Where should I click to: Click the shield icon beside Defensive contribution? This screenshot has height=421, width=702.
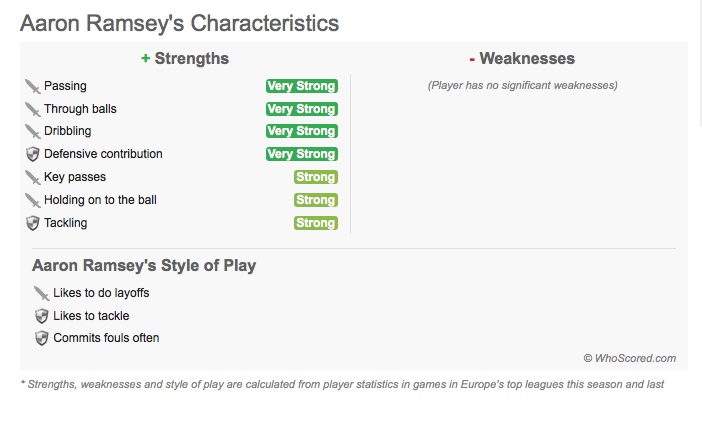click(32, 154)
